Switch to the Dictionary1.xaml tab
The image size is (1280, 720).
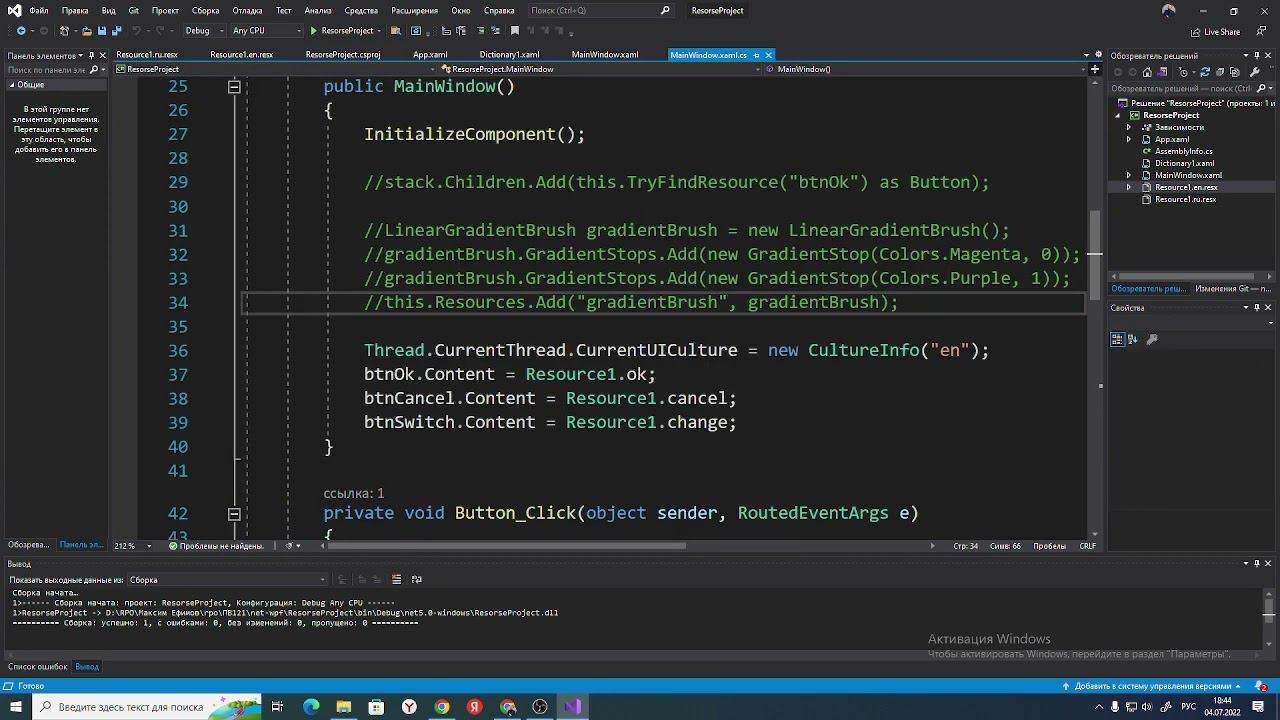[x=509, y=55]
